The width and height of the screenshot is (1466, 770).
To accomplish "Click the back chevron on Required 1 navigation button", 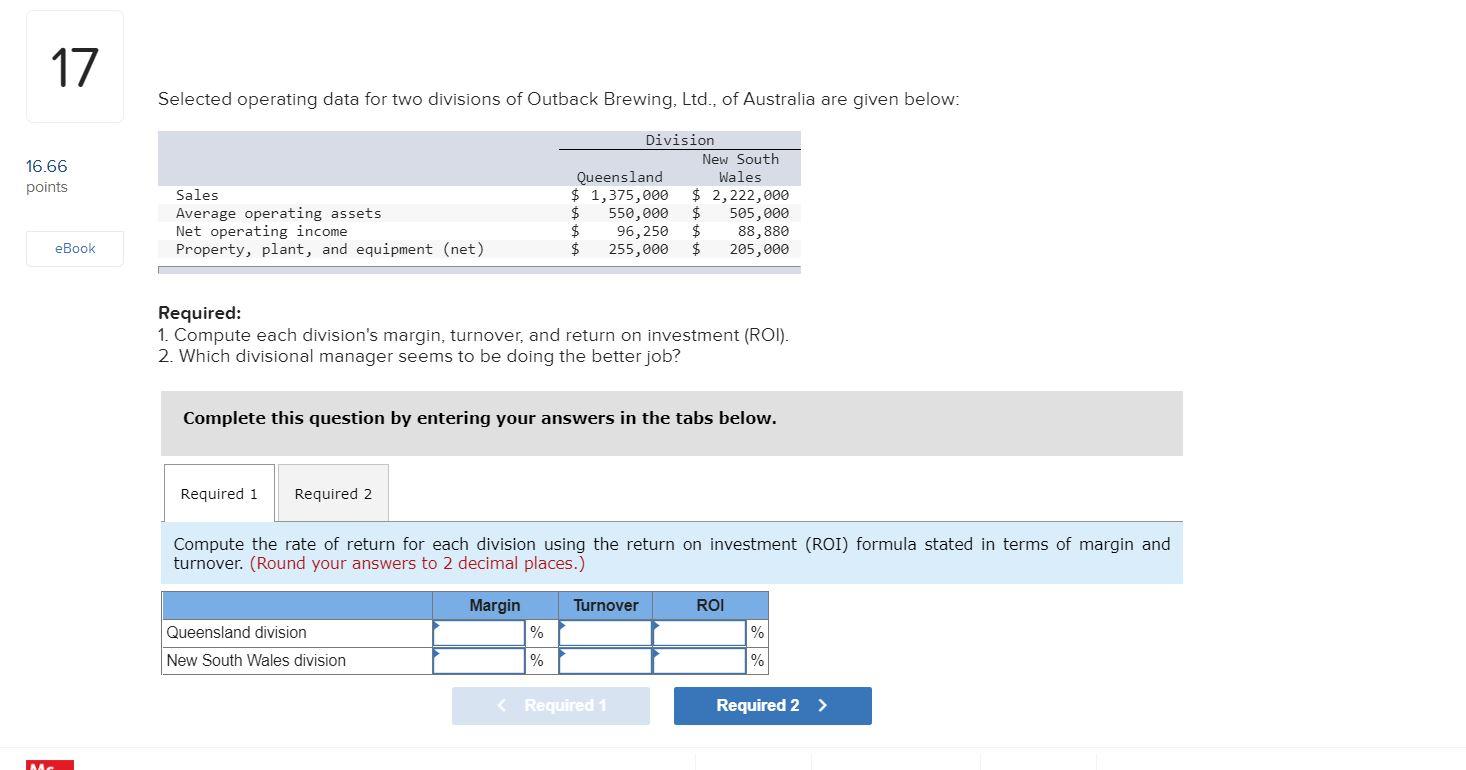I will [x=501, y=705].
